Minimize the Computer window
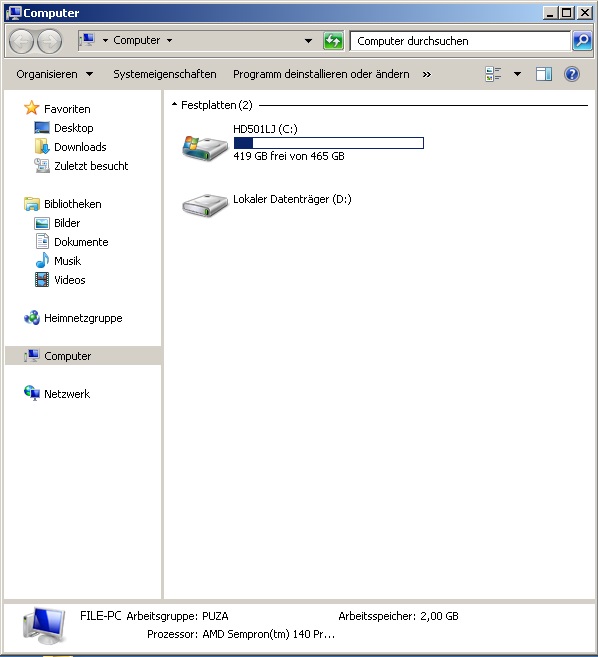The width and height of the screenshot is (598, 657). pos(550,13)
